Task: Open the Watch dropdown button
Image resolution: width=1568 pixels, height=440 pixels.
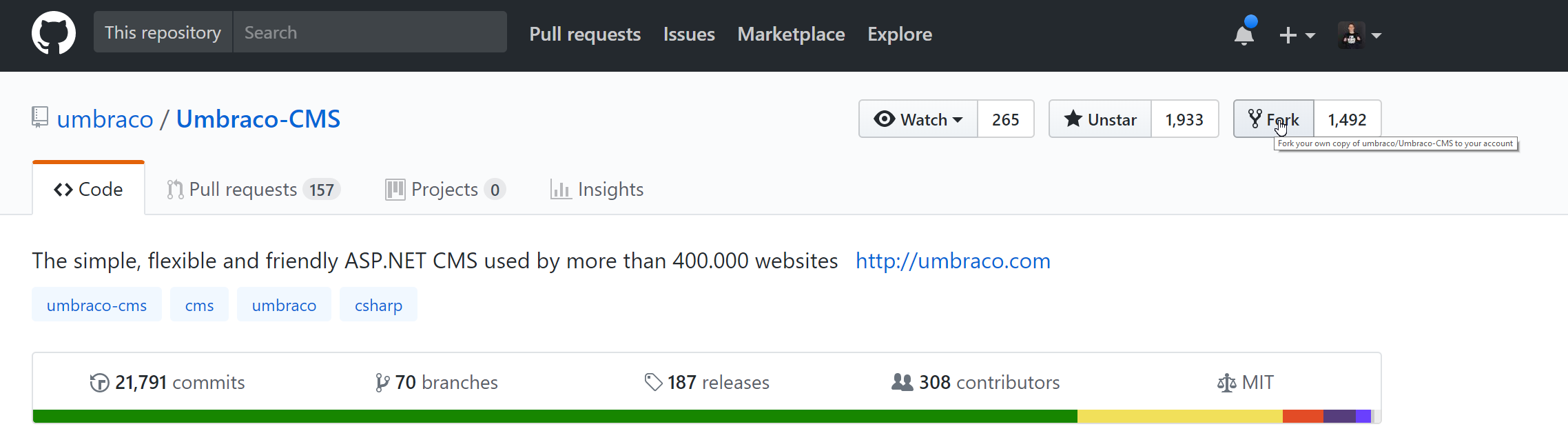Action: point(918,119)
